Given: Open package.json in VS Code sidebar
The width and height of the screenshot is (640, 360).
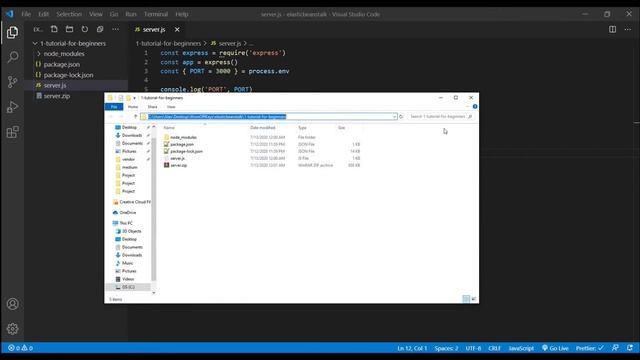Looking at the screenshot, I should pyautogui.click(x=62, y=64).
